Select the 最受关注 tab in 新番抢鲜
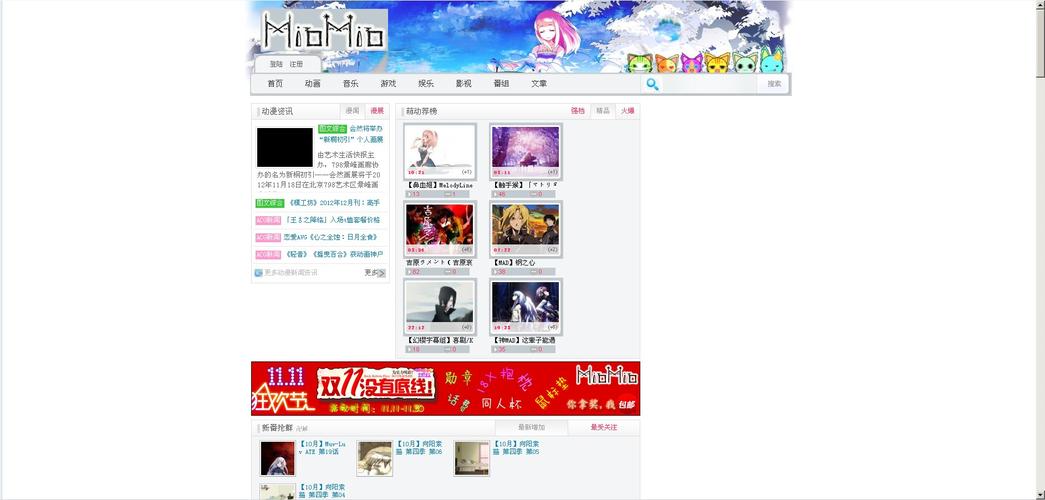The height and width of the screenshot is (500, 1045). point(604,427)
